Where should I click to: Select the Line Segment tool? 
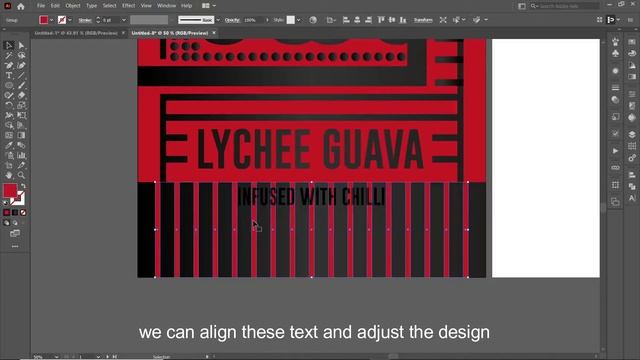pos(21,76)
